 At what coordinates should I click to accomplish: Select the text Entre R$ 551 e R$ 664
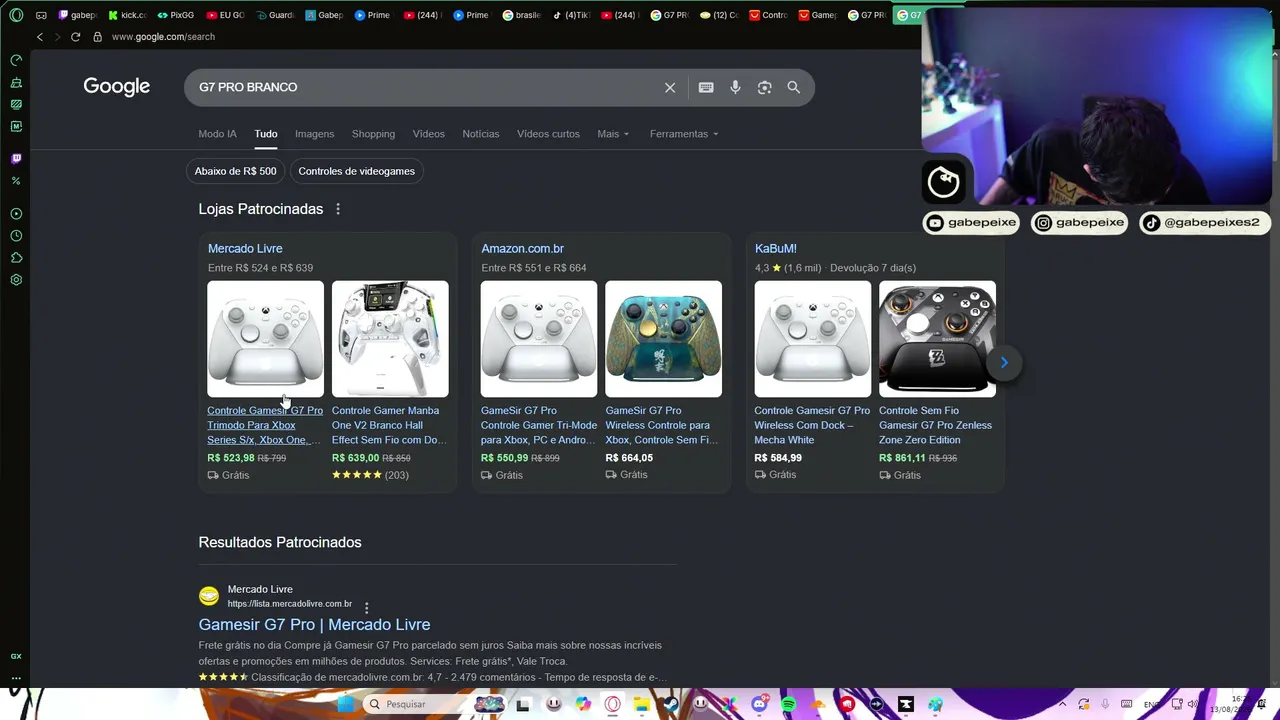point(534,268)
